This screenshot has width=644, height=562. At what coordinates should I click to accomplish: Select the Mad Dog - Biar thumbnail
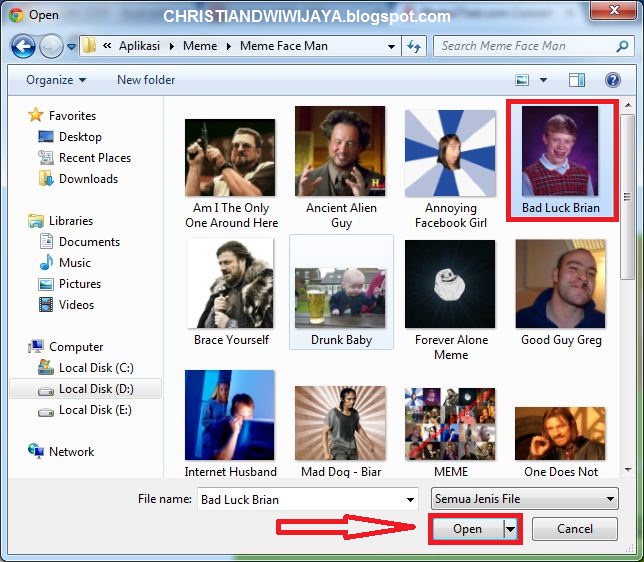tap(340, 423)
